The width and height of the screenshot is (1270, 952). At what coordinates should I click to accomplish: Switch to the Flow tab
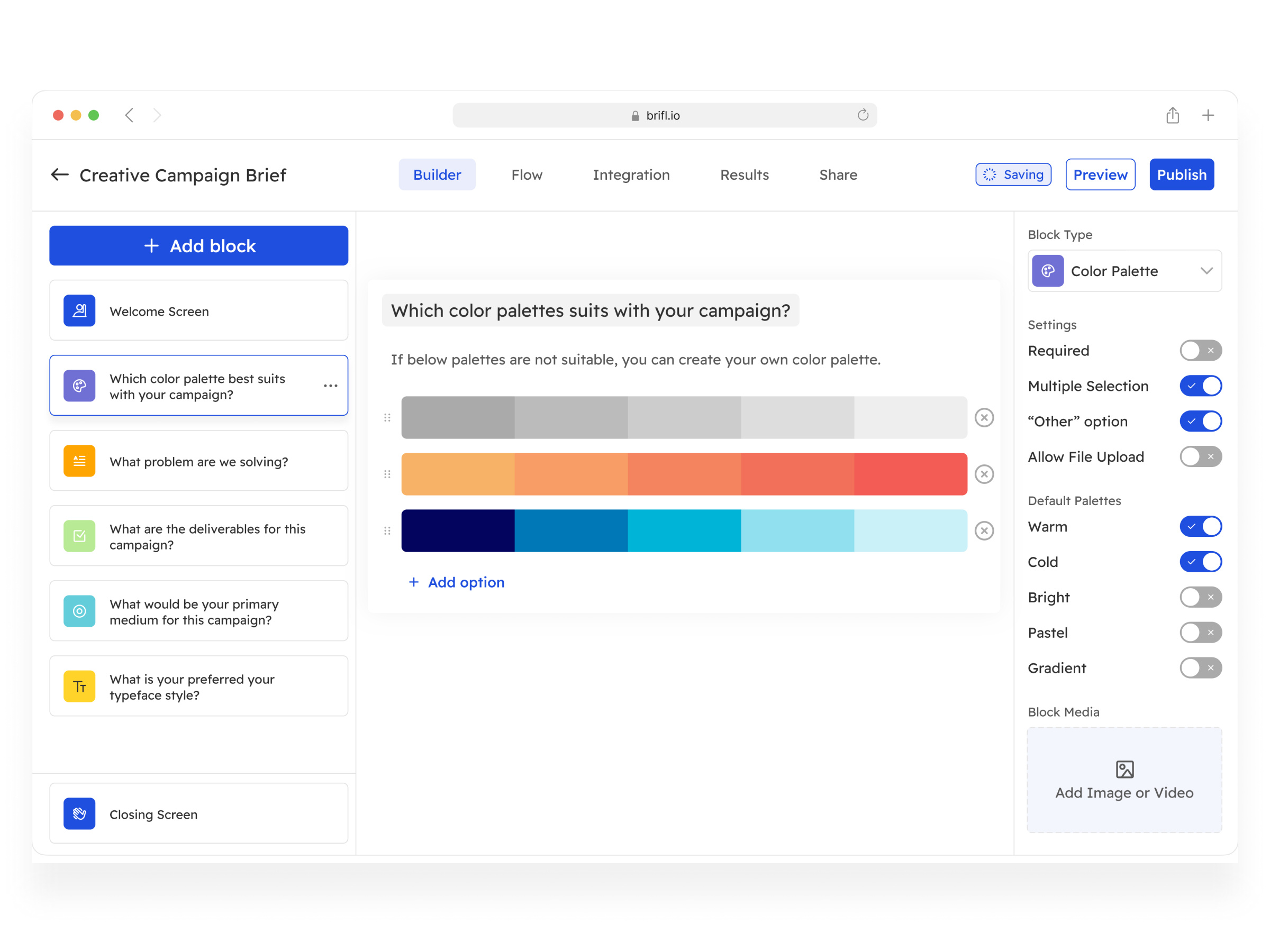(526, 175)
